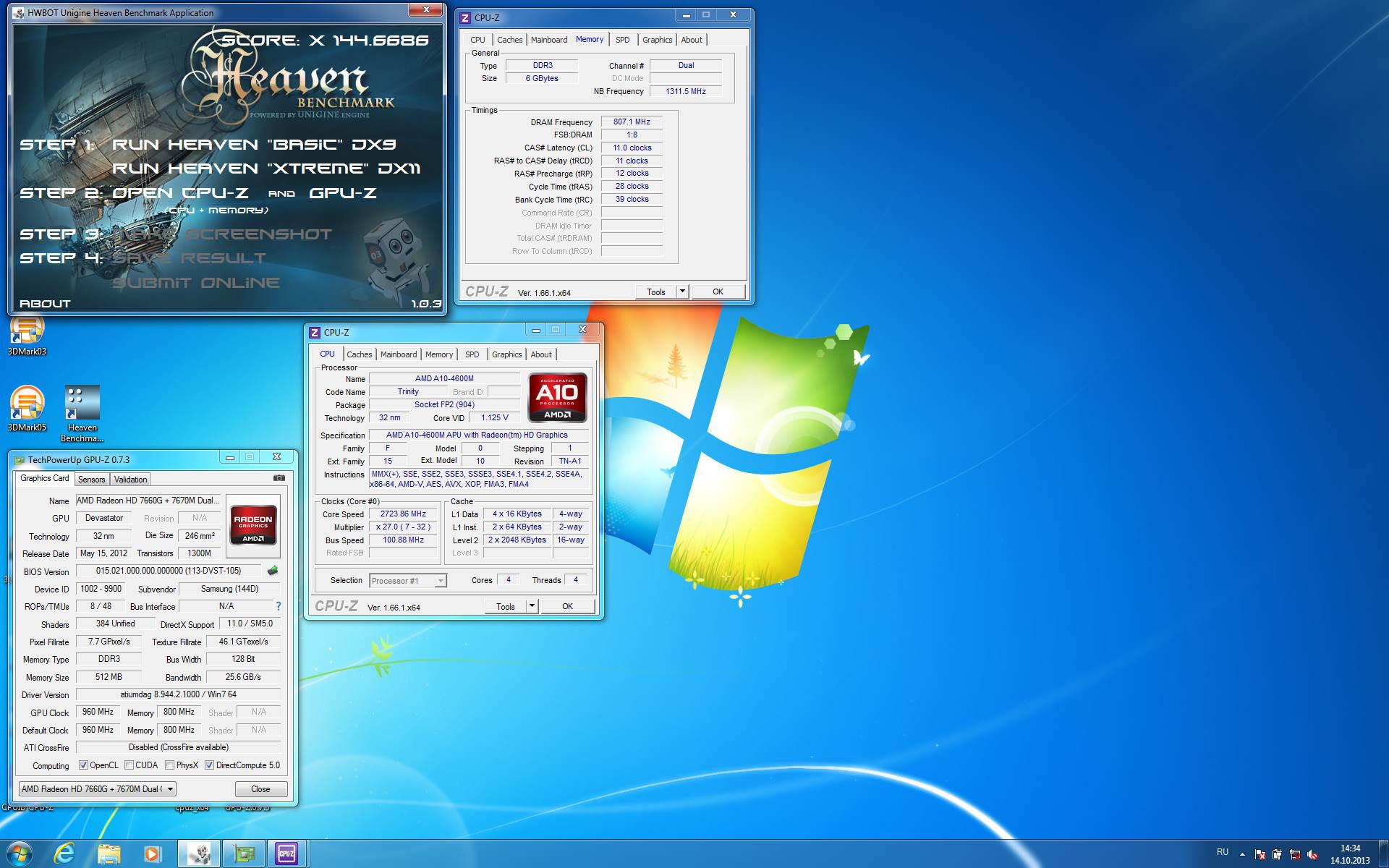Click the Driver Version field in GPU-Z
The width and height of the screenshot is (1389, 868).
click(x=178, y=694)
